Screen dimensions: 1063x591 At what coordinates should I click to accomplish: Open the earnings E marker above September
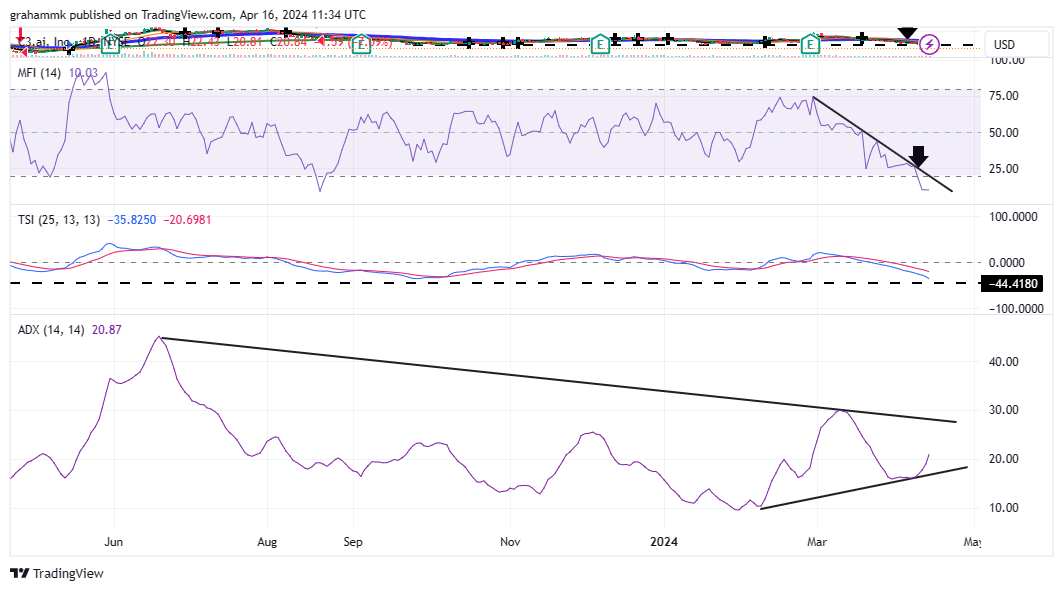click(361, 45)
